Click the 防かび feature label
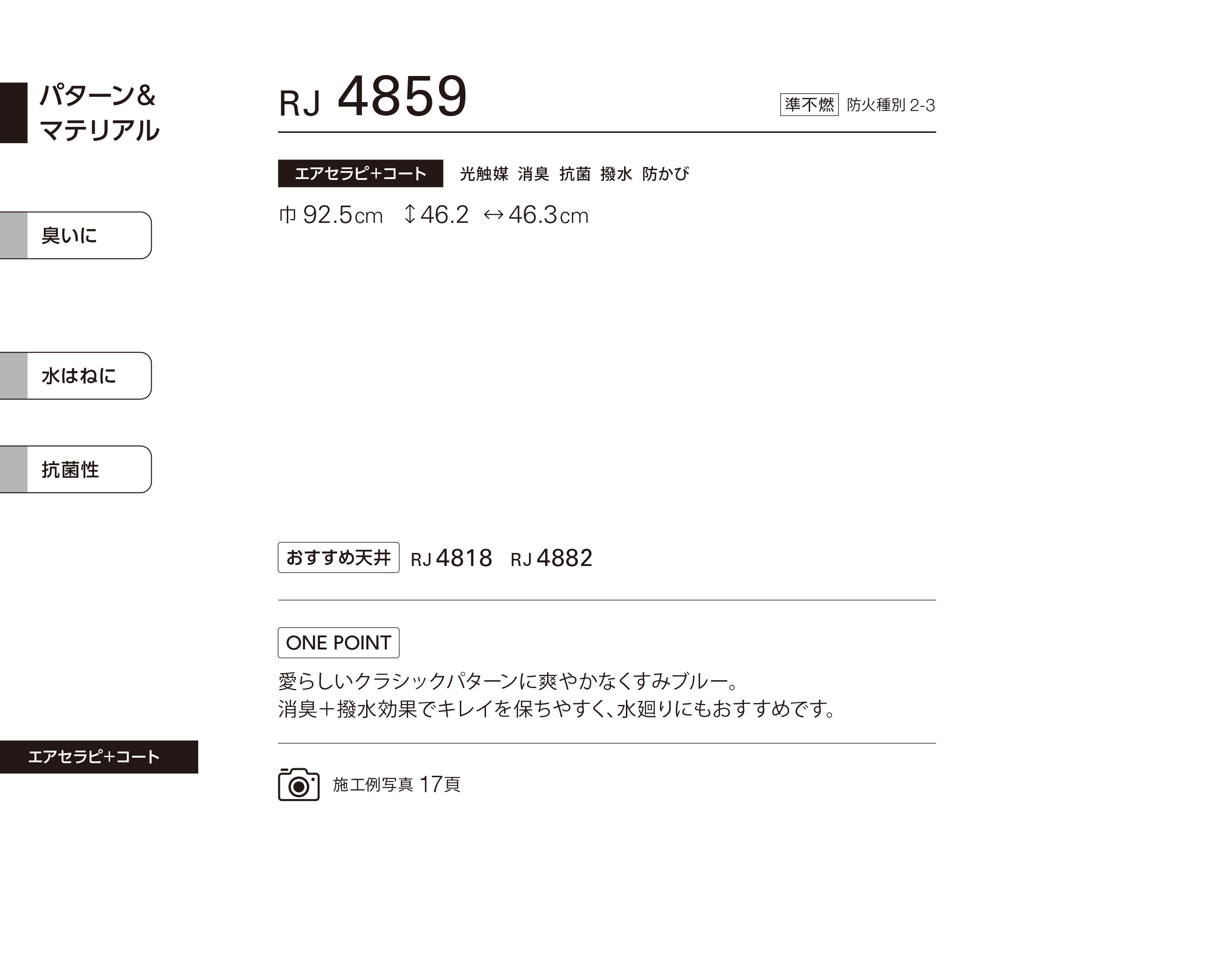Image resolution: width=1228 pixels, height=980 pixels. [x=665, y=174]
